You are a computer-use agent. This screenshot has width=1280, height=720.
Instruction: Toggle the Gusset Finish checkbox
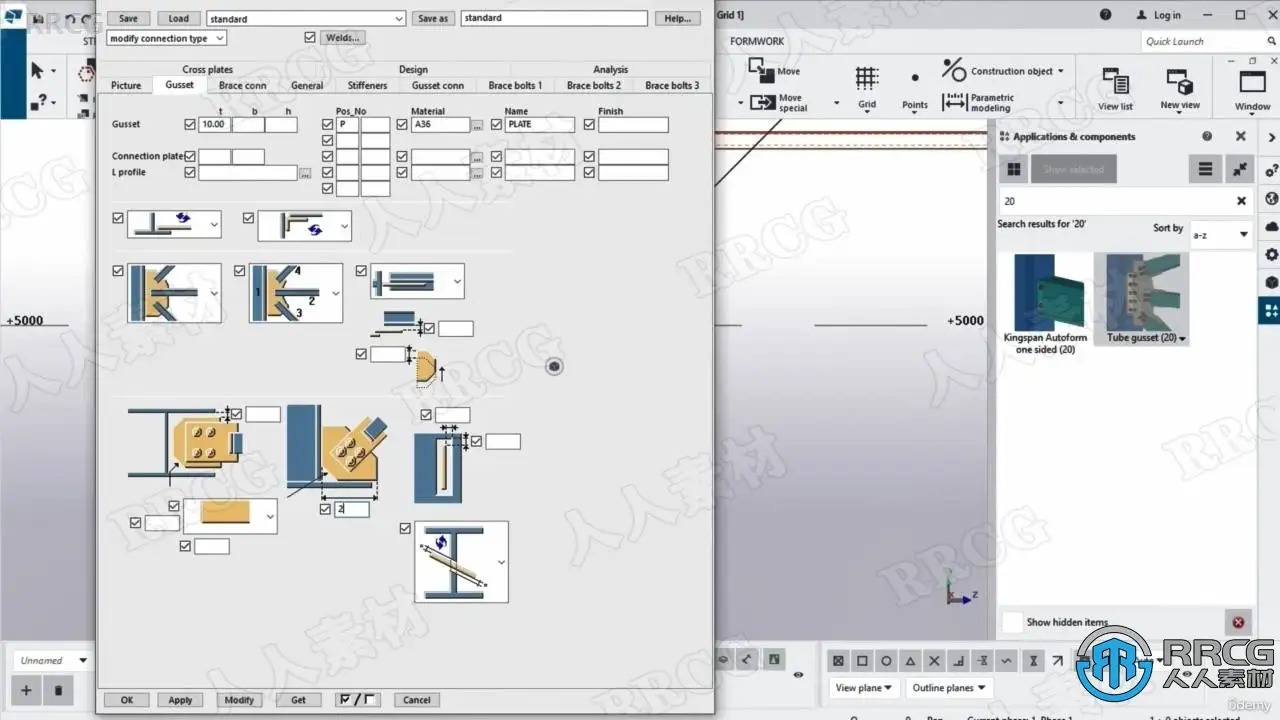pyautogui.click(x=589, y=125)
